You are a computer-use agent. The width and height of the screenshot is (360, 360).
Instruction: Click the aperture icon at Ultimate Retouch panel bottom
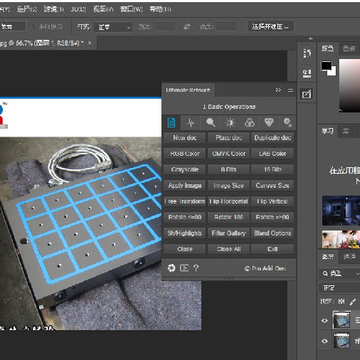click(x=171, y=268)
